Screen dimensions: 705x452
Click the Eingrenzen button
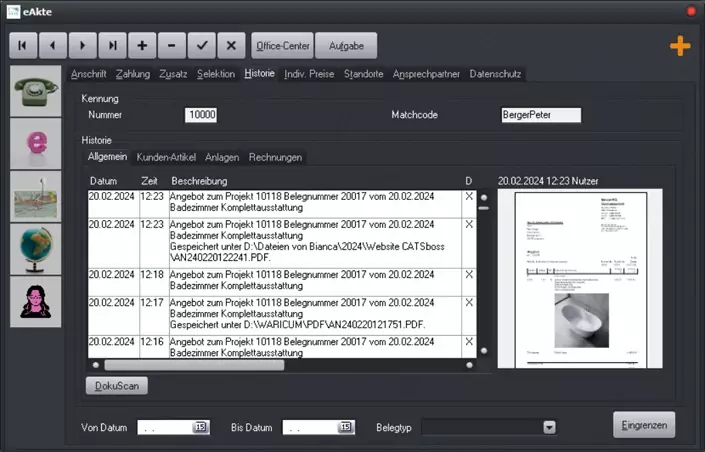click(644, 425)
